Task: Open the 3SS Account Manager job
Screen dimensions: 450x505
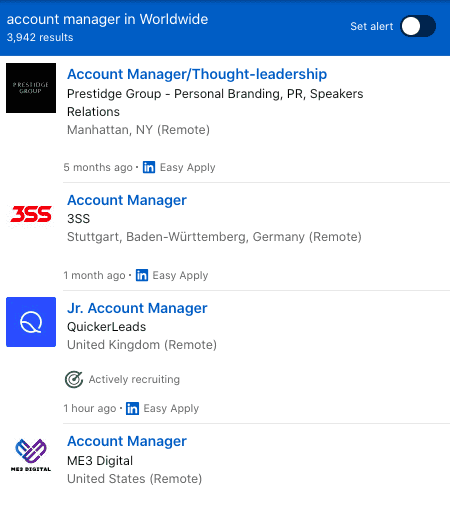Action: [x=127, y=200]
